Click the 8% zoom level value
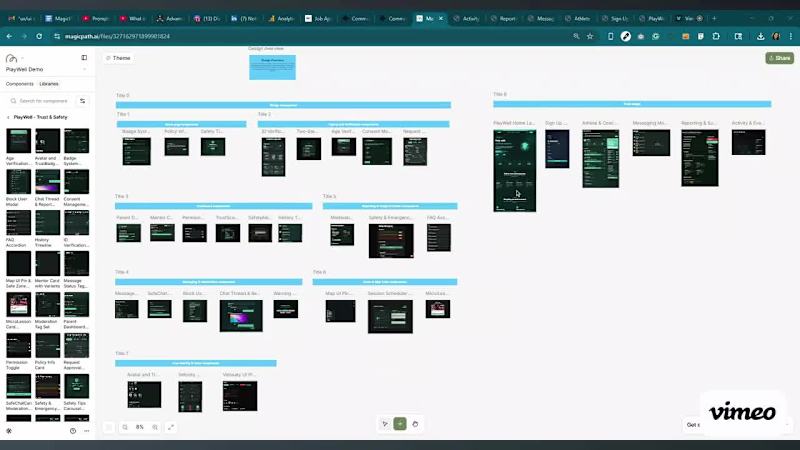 click(x=140, y=427)
